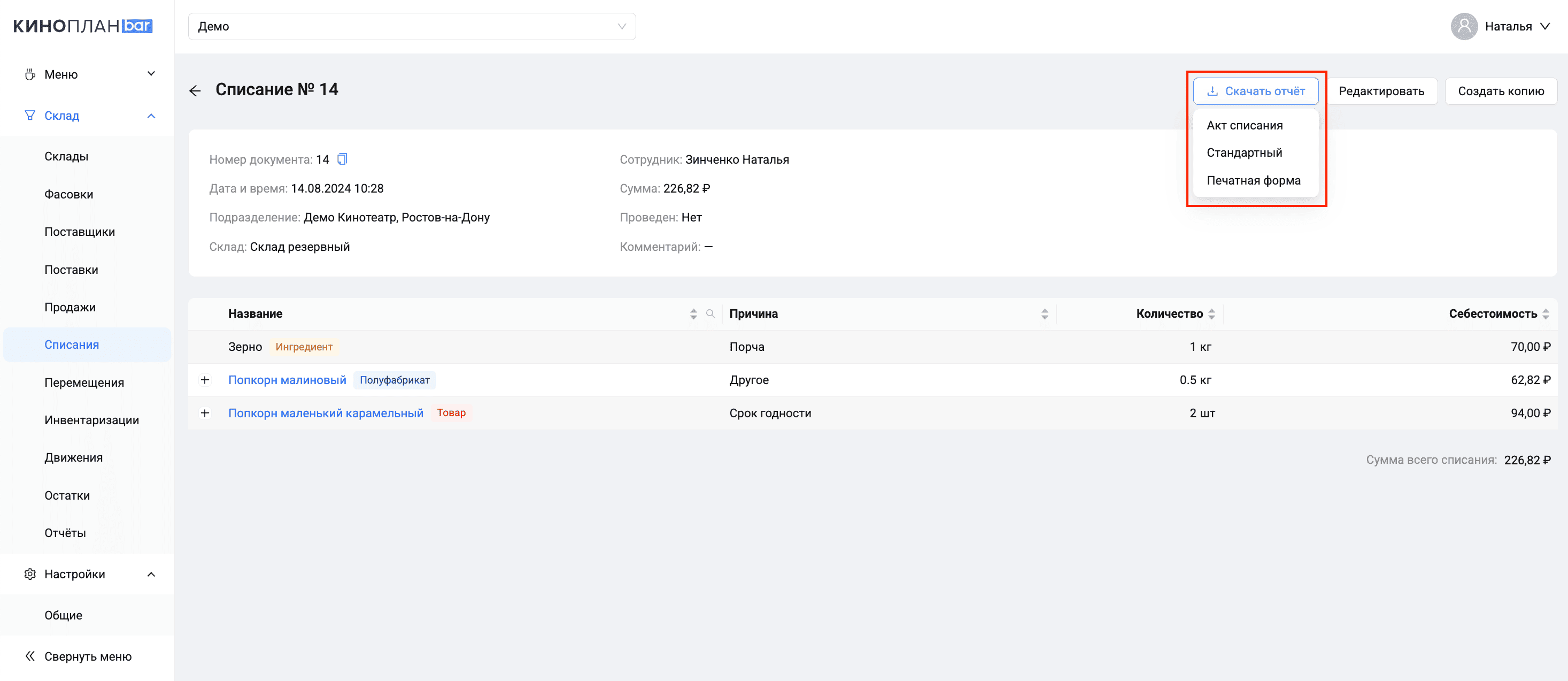Image resolution: width=1568 pixels, height=681 pixels.
Task: Click the 62,82 ₽ cost value
Action: (1530, 379)
